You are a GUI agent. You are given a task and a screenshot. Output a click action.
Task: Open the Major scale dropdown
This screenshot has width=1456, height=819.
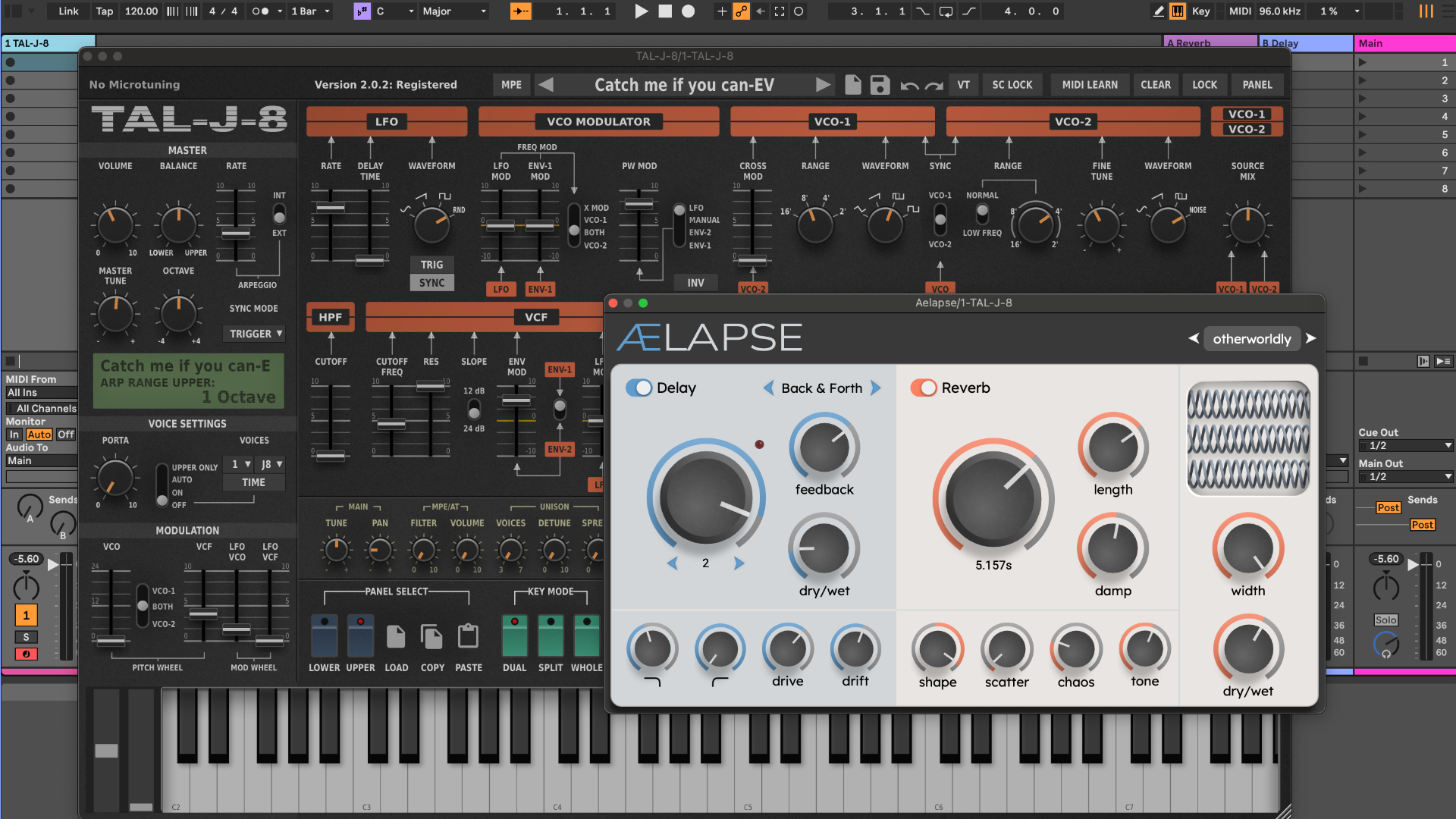pos(454,11)
